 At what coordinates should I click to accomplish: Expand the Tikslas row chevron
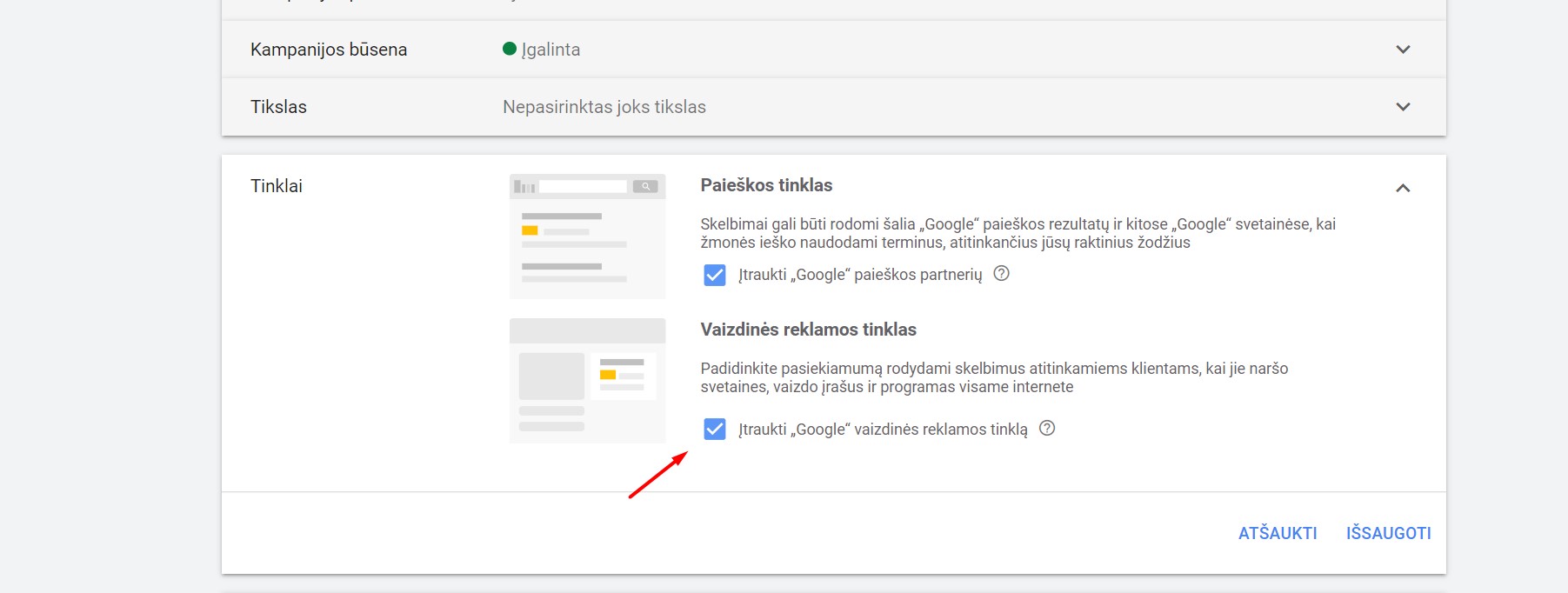point(1403,107)
